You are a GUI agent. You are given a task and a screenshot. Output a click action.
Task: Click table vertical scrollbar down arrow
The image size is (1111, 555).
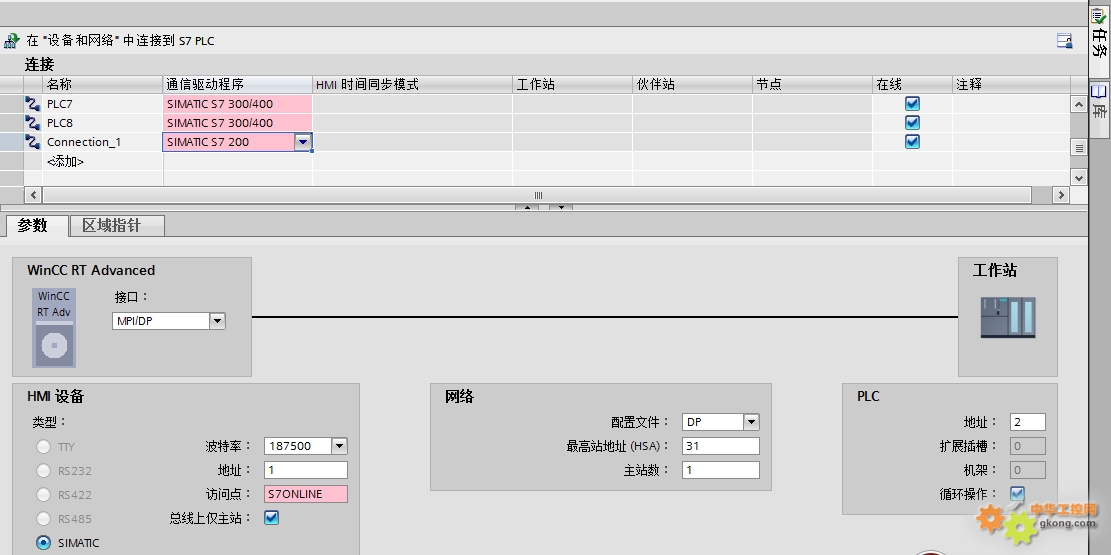tap(1078, 177)
